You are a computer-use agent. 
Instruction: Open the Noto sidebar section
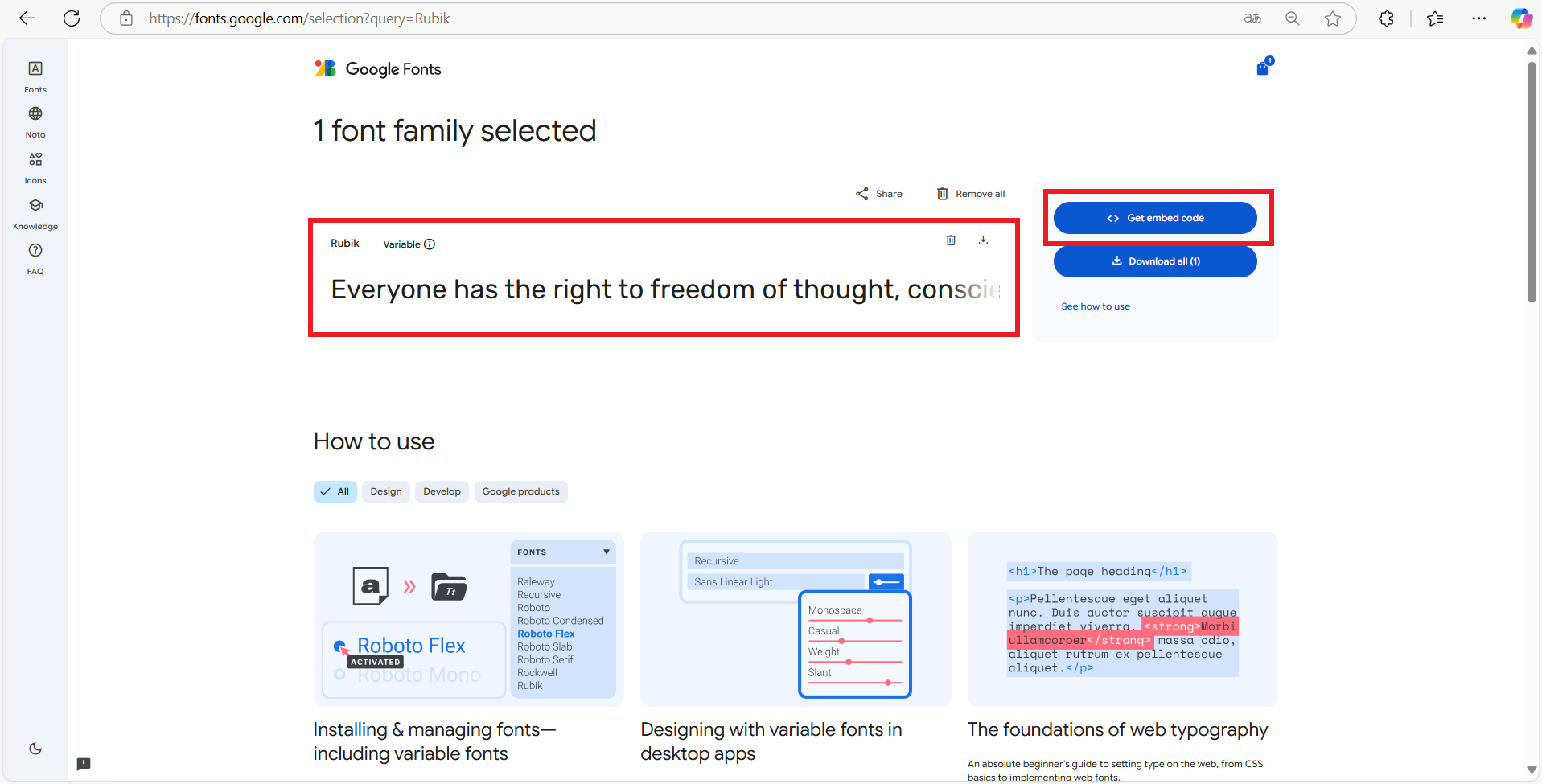tap(35, 121)
